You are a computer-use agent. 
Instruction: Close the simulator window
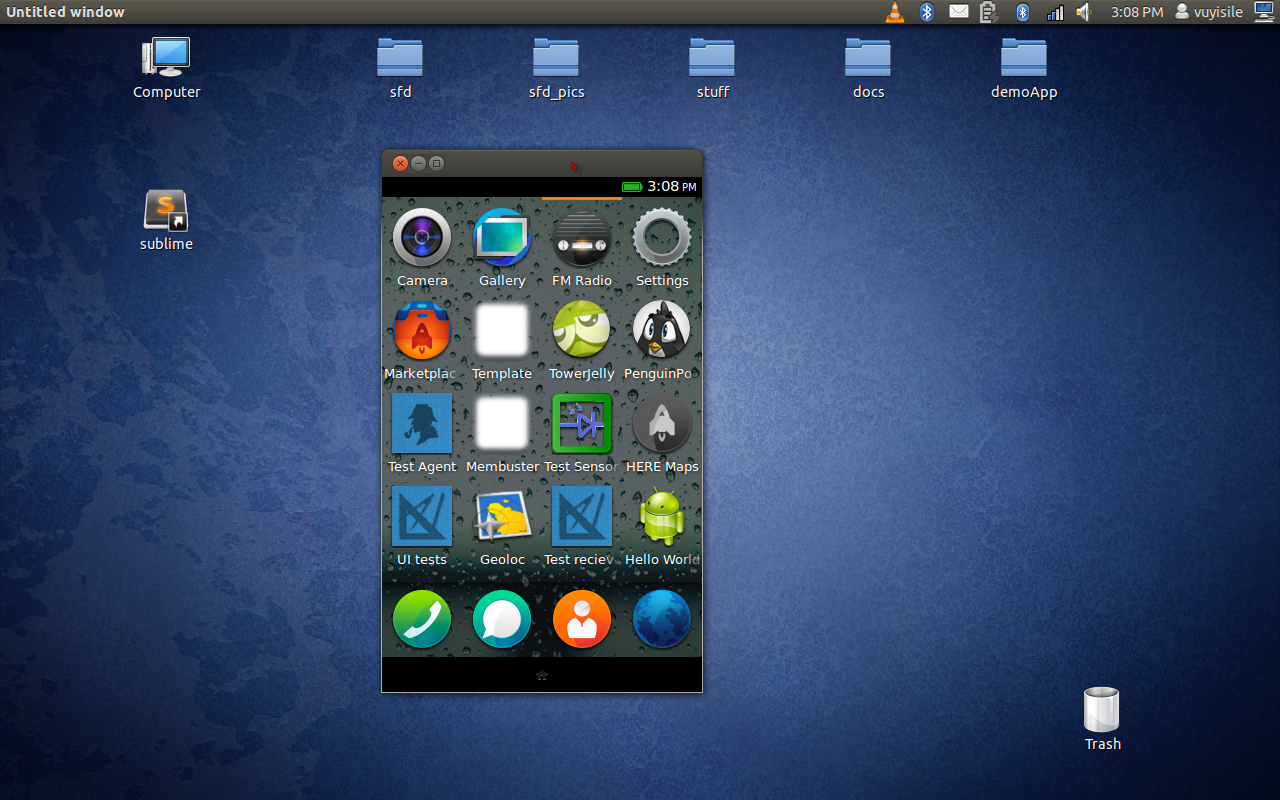pos(400,164)
